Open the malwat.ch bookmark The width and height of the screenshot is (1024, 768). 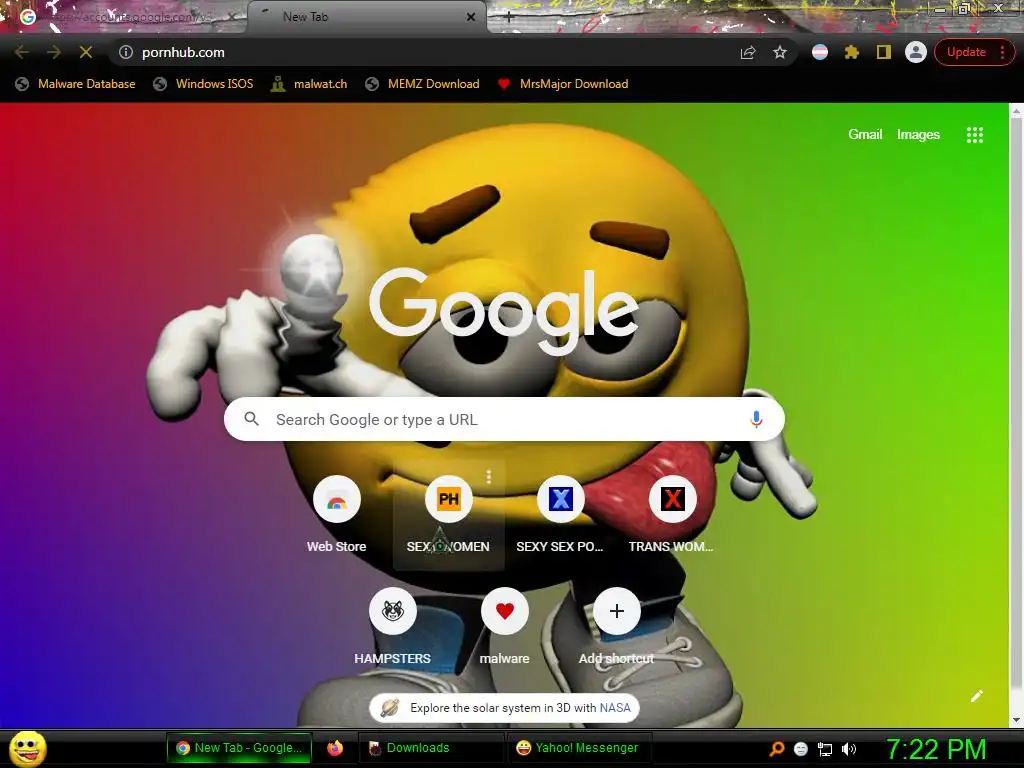click(309, 84)
